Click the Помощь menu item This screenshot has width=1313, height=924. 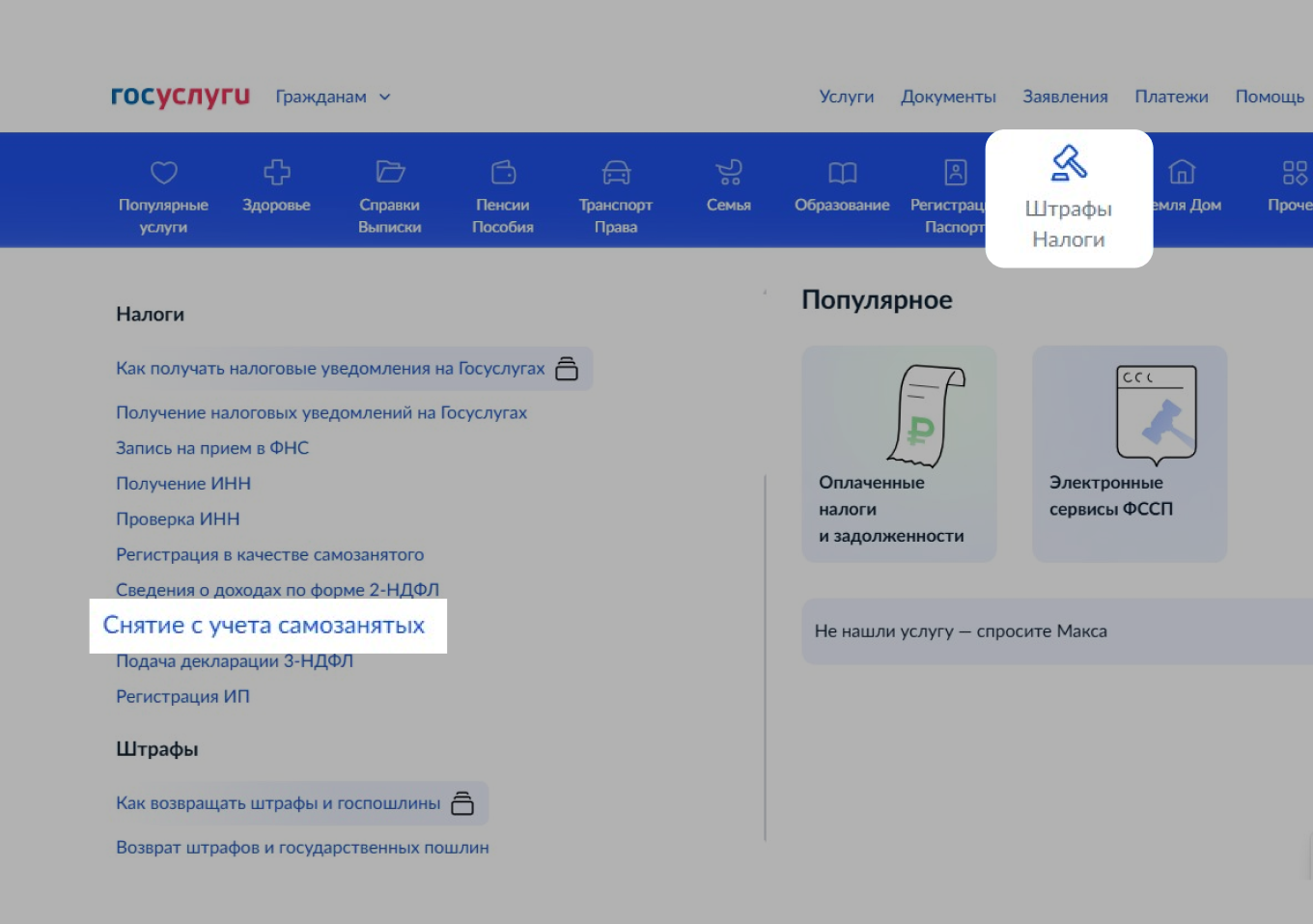1270,97
